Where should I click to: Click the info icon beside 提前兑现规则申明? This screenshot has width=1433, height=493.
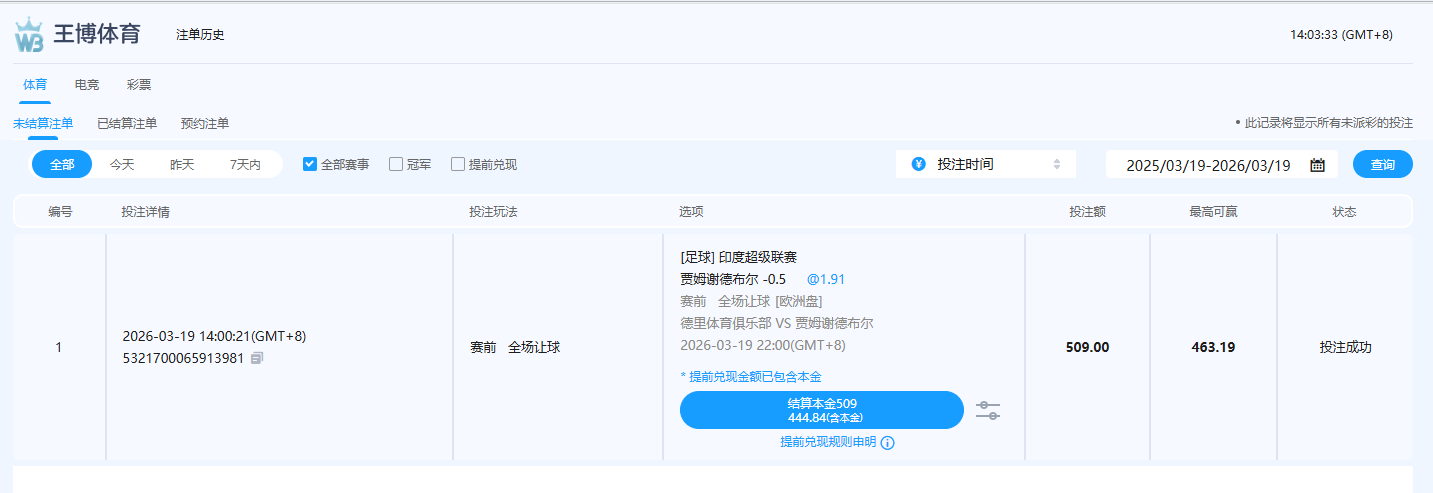coord(887,443)
